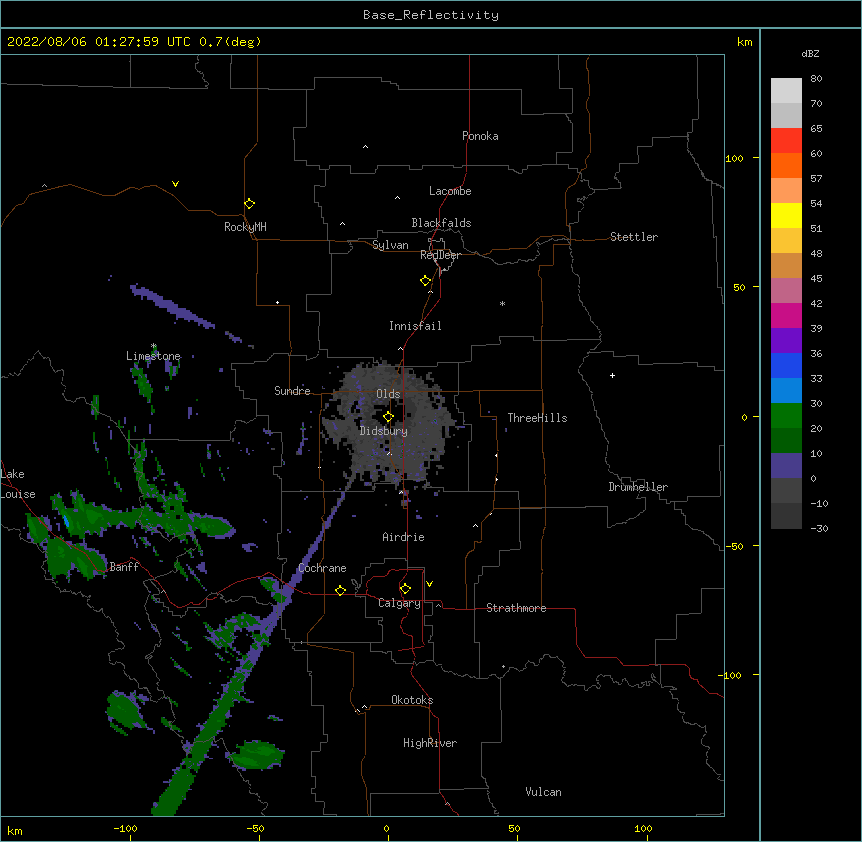This screenshot has width=862, height=842.
Task: Click the white asterisk marker east of Innisfail
Action: [x=502, y=303]
